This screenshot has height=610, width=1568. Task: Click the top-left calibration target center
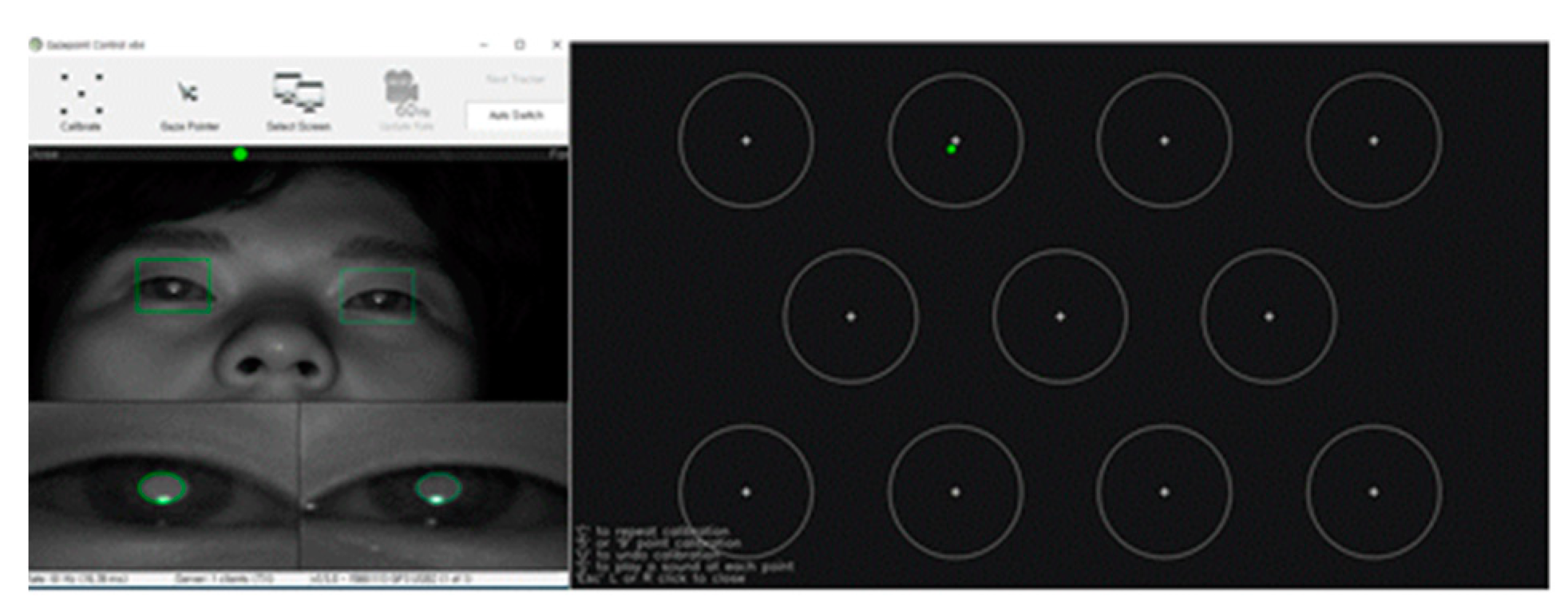[x=746, y=141]
